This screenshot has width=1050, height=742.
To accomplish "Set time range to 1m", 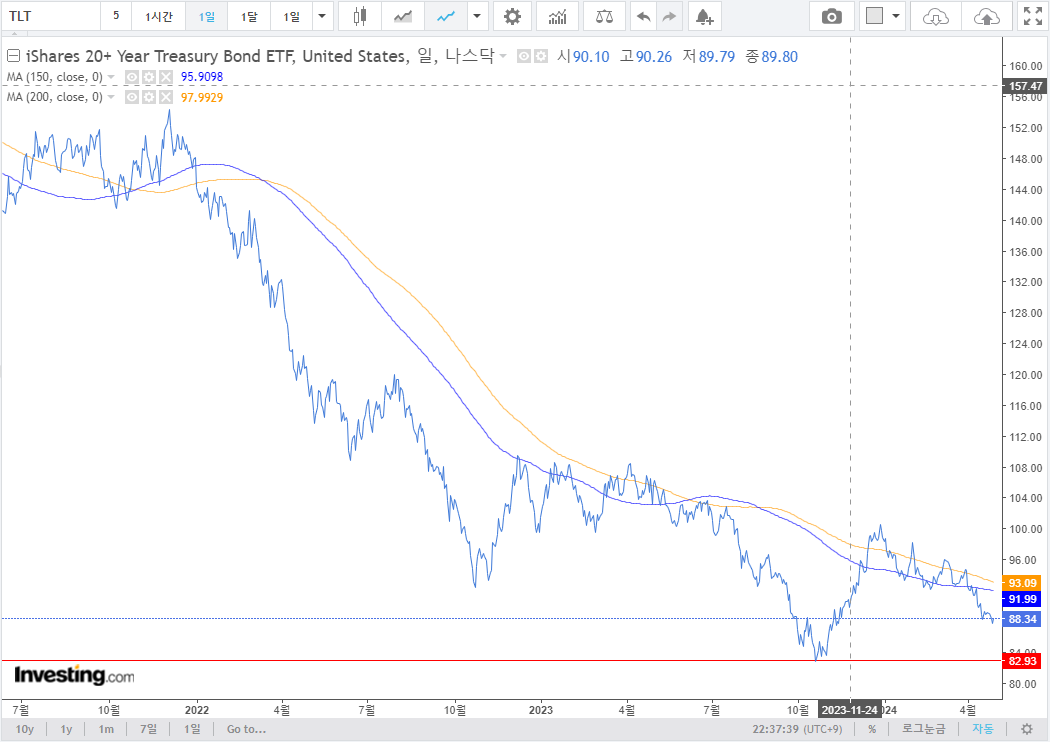I will [x=106, y=729].
